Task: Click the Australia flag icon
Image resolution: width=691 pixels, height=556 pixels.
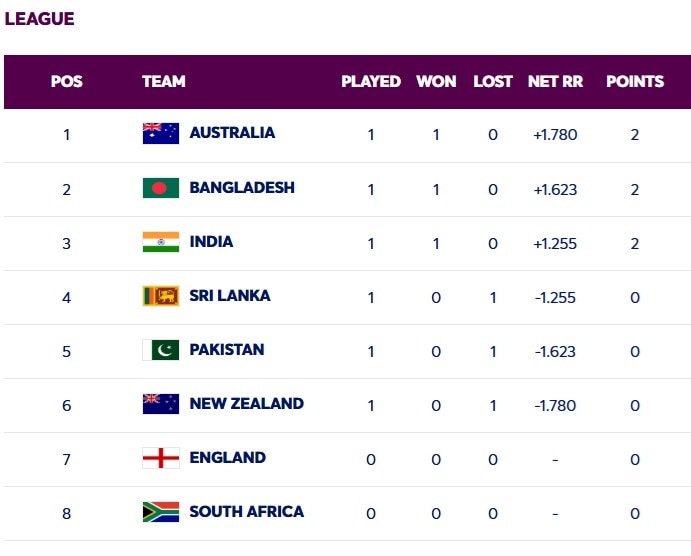Action: click(160, 133)
